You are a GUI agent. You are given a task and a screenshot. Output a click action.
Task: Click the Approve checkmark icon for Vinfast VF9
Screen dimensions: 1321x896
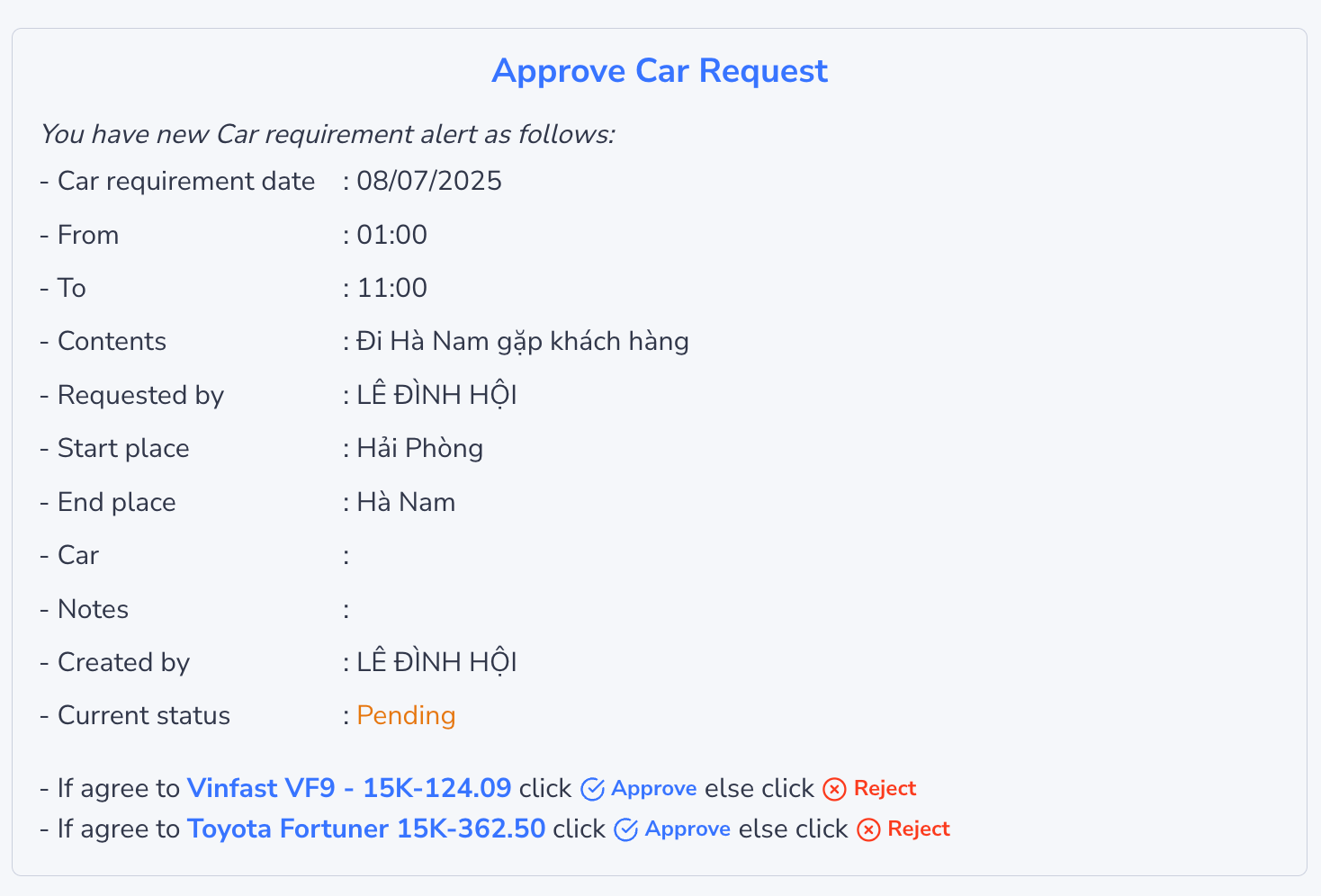click(x=592, y=789)
